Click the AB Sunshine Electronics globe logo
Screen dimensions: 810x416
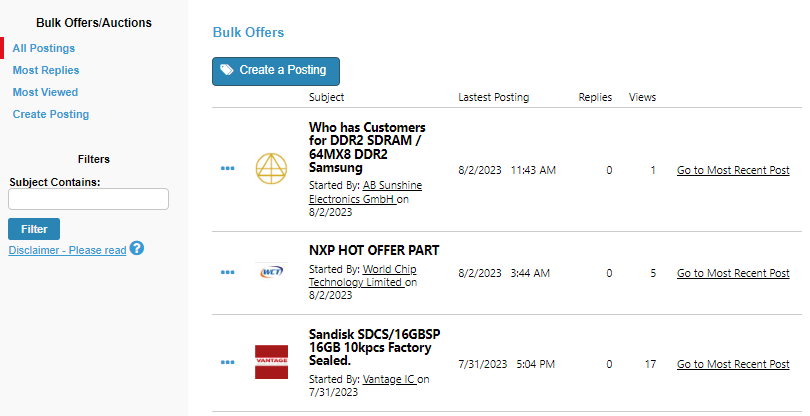click(271, 170)
